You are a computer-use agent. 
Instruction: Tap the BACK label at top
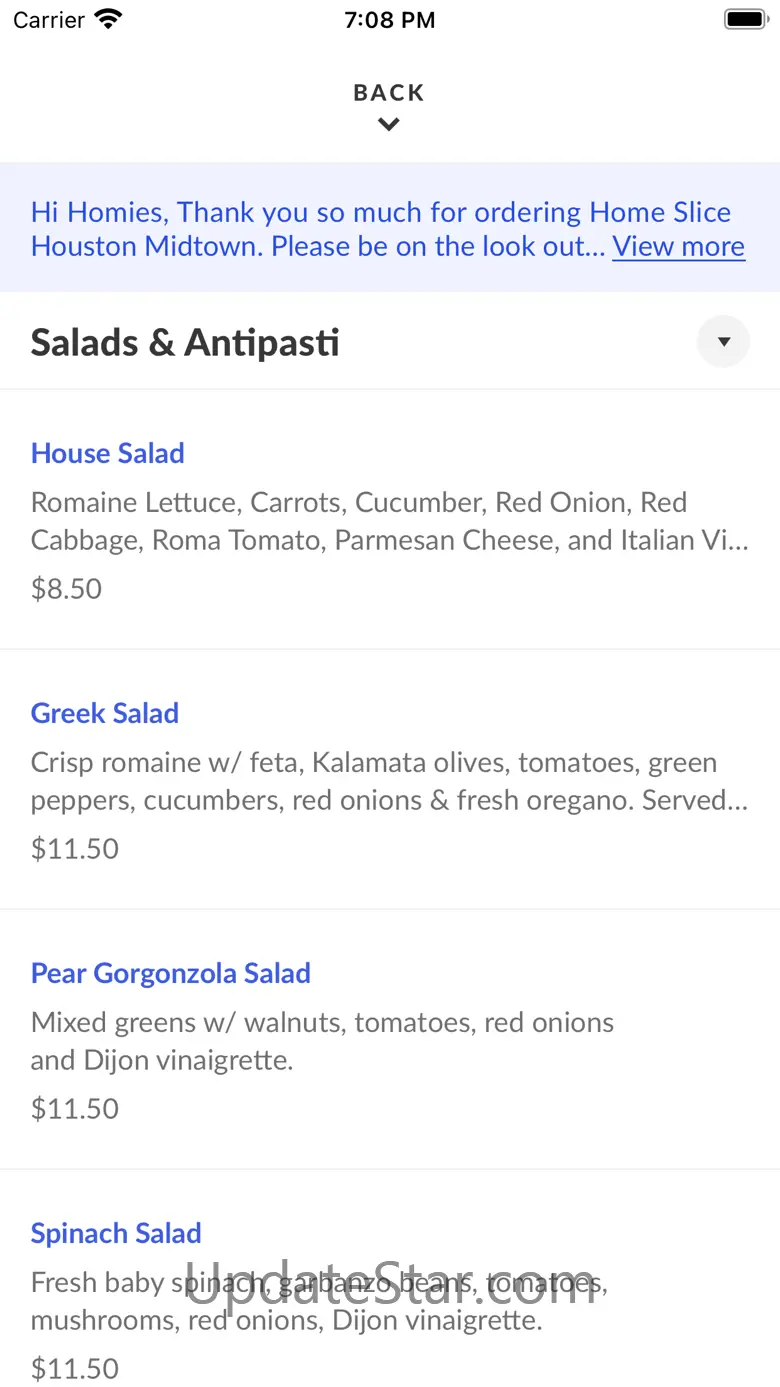point(389,93)
